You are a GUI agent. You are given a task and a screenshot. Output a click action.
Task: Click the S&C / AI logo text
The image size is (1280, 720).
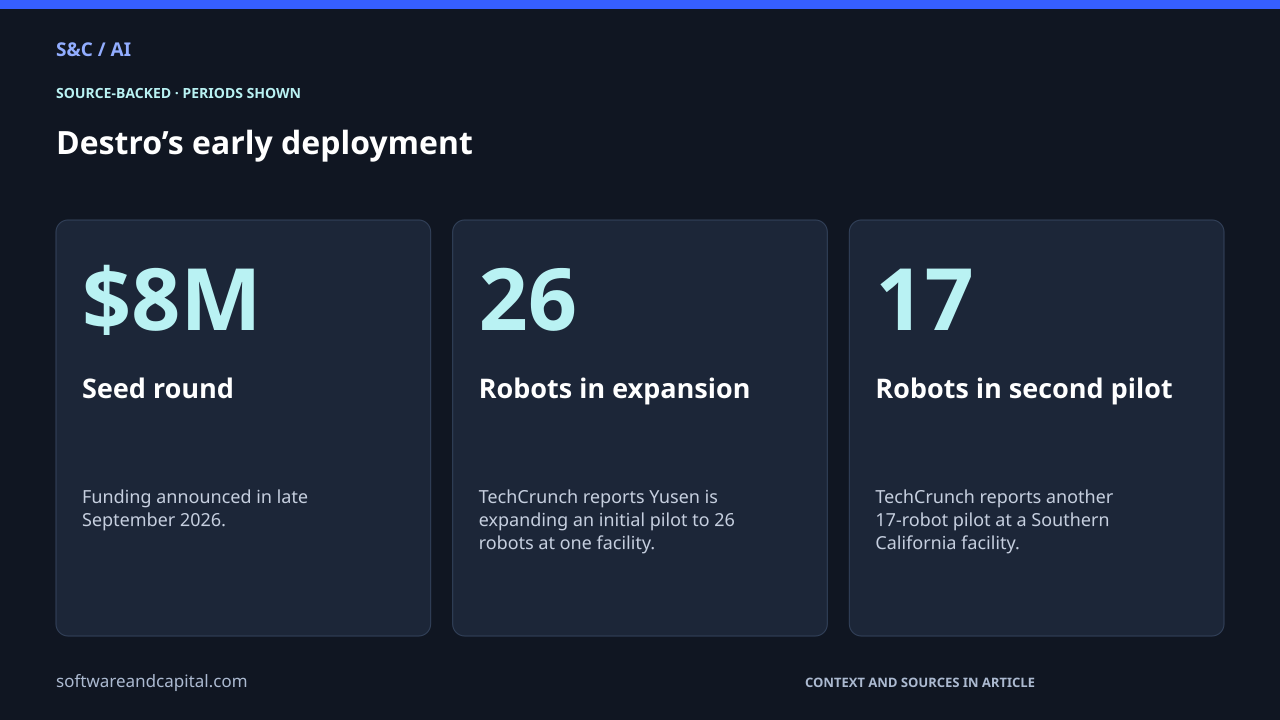coord(93,49)
